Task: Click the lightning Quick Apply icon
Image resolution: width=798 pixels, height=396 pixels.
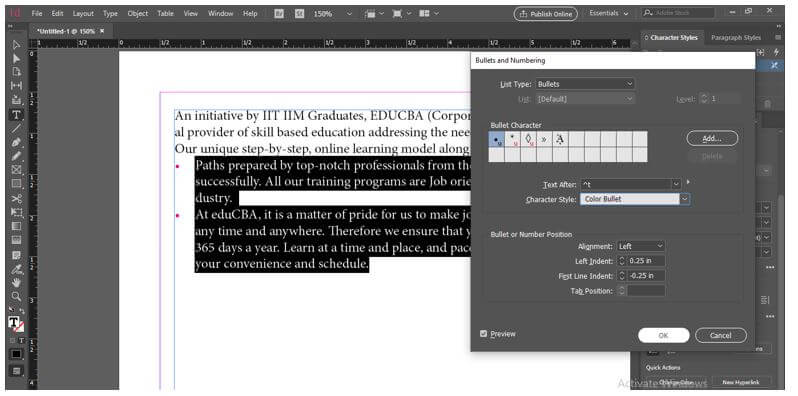Action: 776,52
